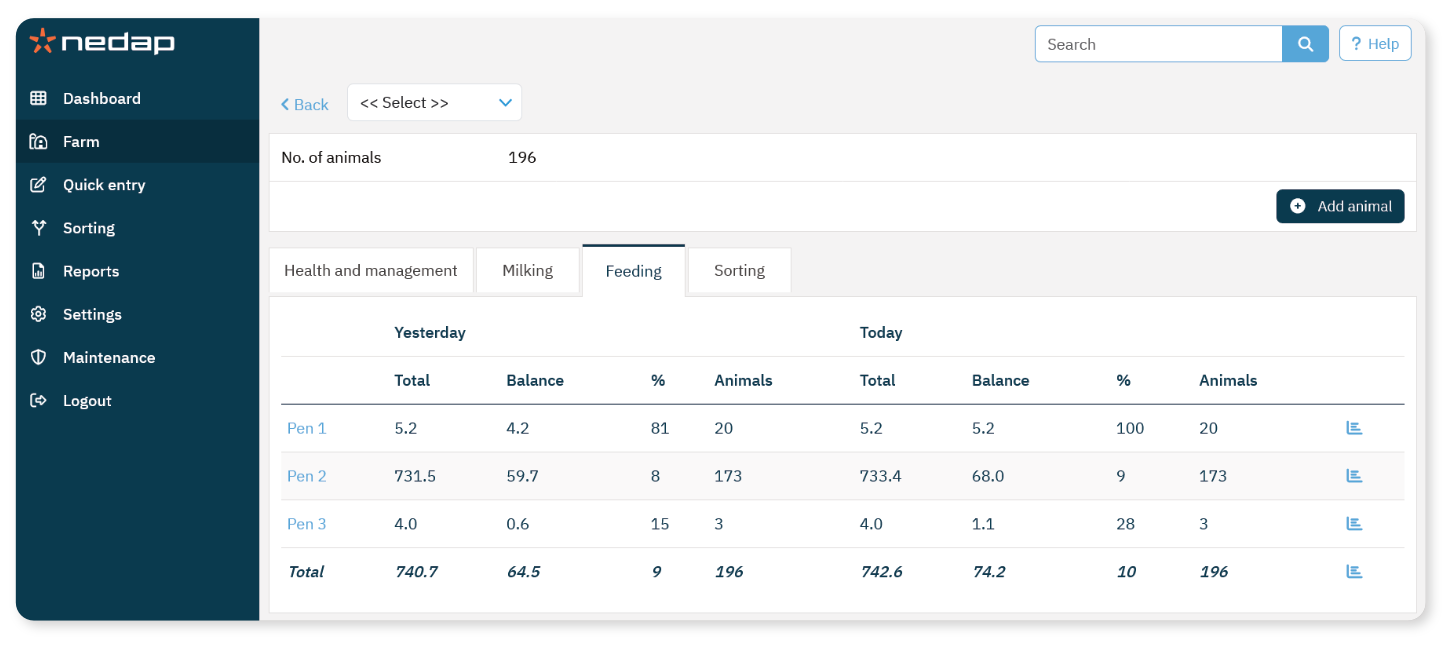The height and width of the screenshot is (648, 1442).
Task: Expand the << Select >> dropdown
Action: point(434,103)
